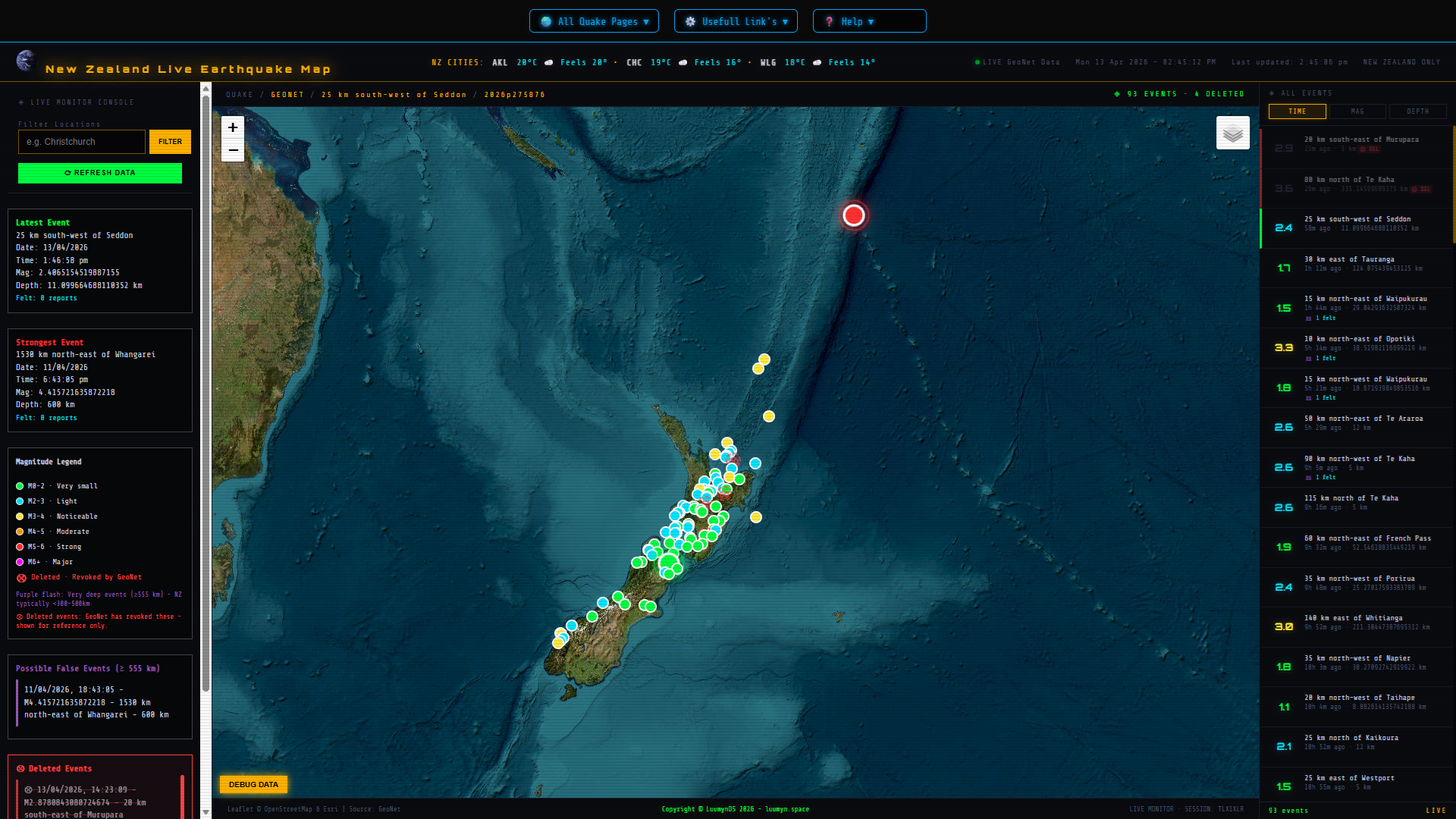Click the AKL weather cloud icon

(548, 63)
